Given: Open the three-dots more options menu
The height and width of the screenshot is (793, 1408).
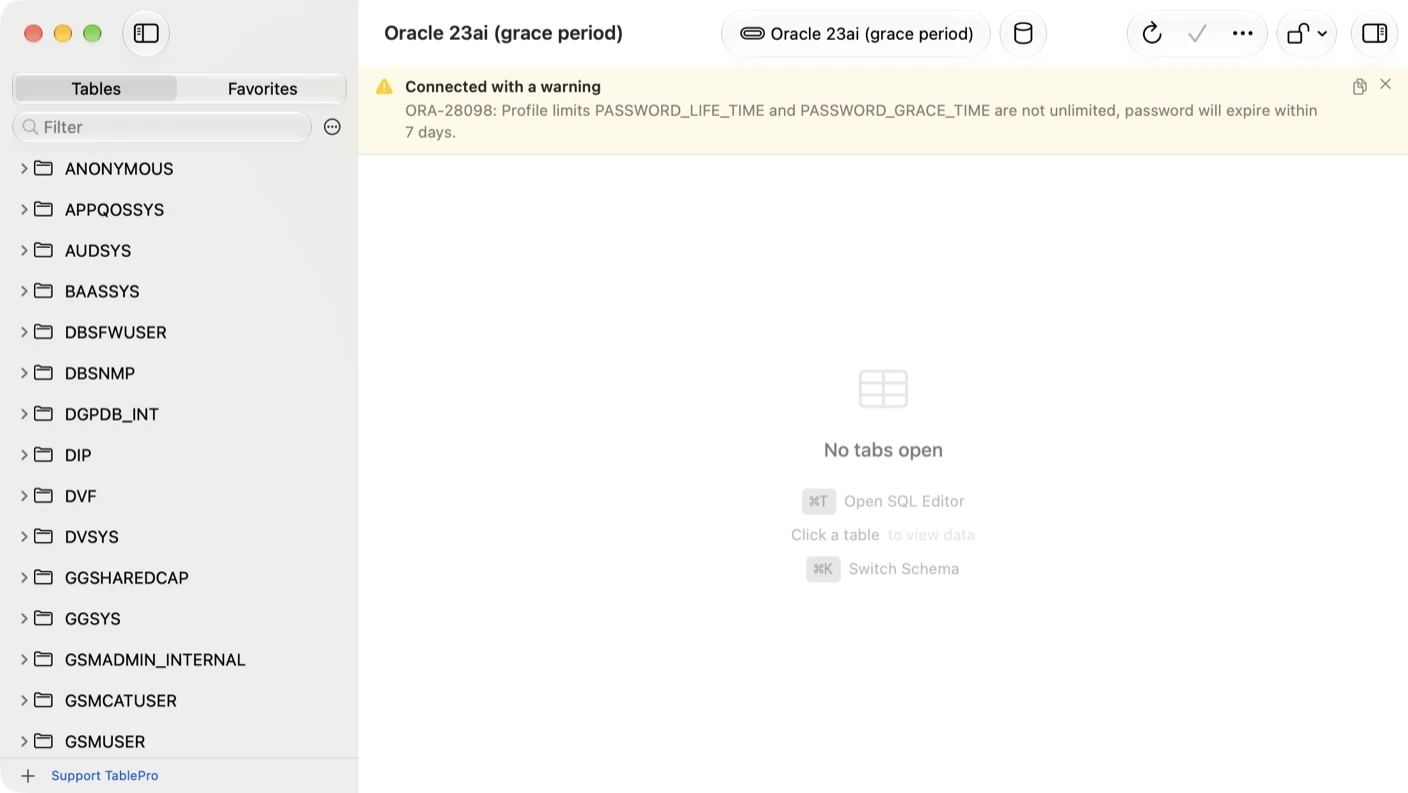Looking at the screenshot, I should tap(1242, 33).
